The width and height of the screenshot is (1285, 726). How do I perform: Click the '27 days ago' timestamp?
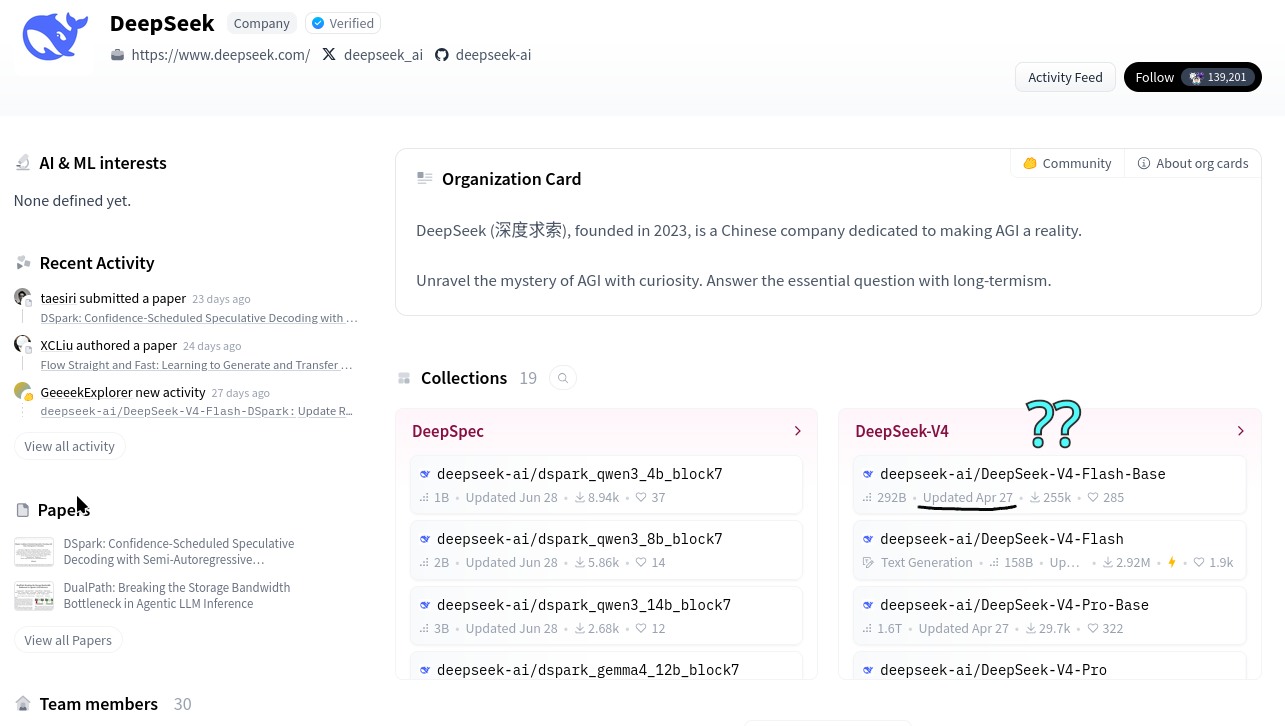pos(241,393)
